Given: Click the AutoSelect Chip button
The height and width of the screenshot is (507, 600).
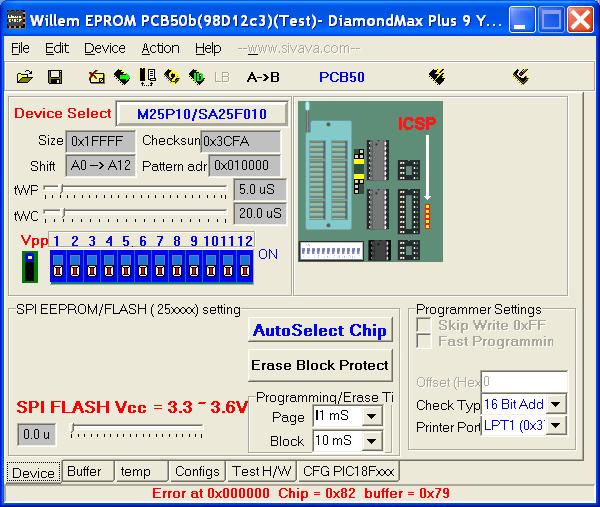Looking at the screenshot, I should pyautogui.click(x=320, y=330).
